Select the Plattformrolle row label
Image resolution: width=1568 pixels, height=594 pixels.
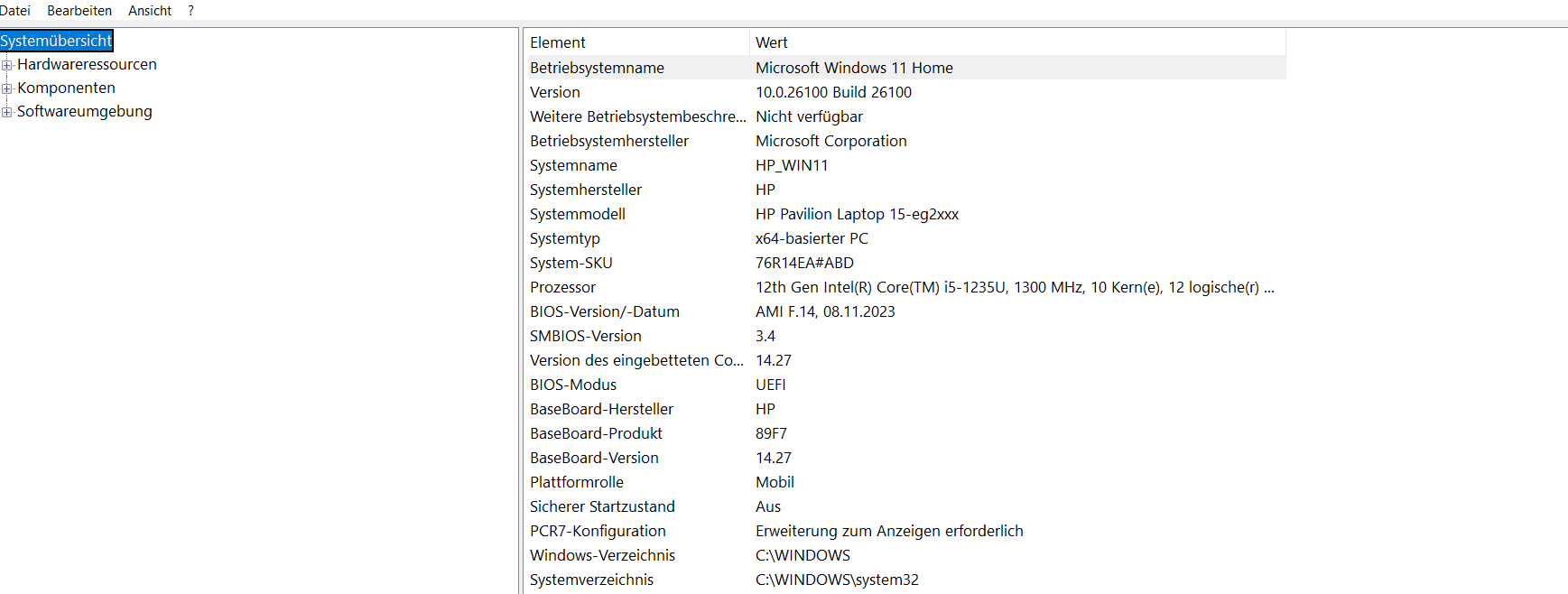(x=577, y=482)
